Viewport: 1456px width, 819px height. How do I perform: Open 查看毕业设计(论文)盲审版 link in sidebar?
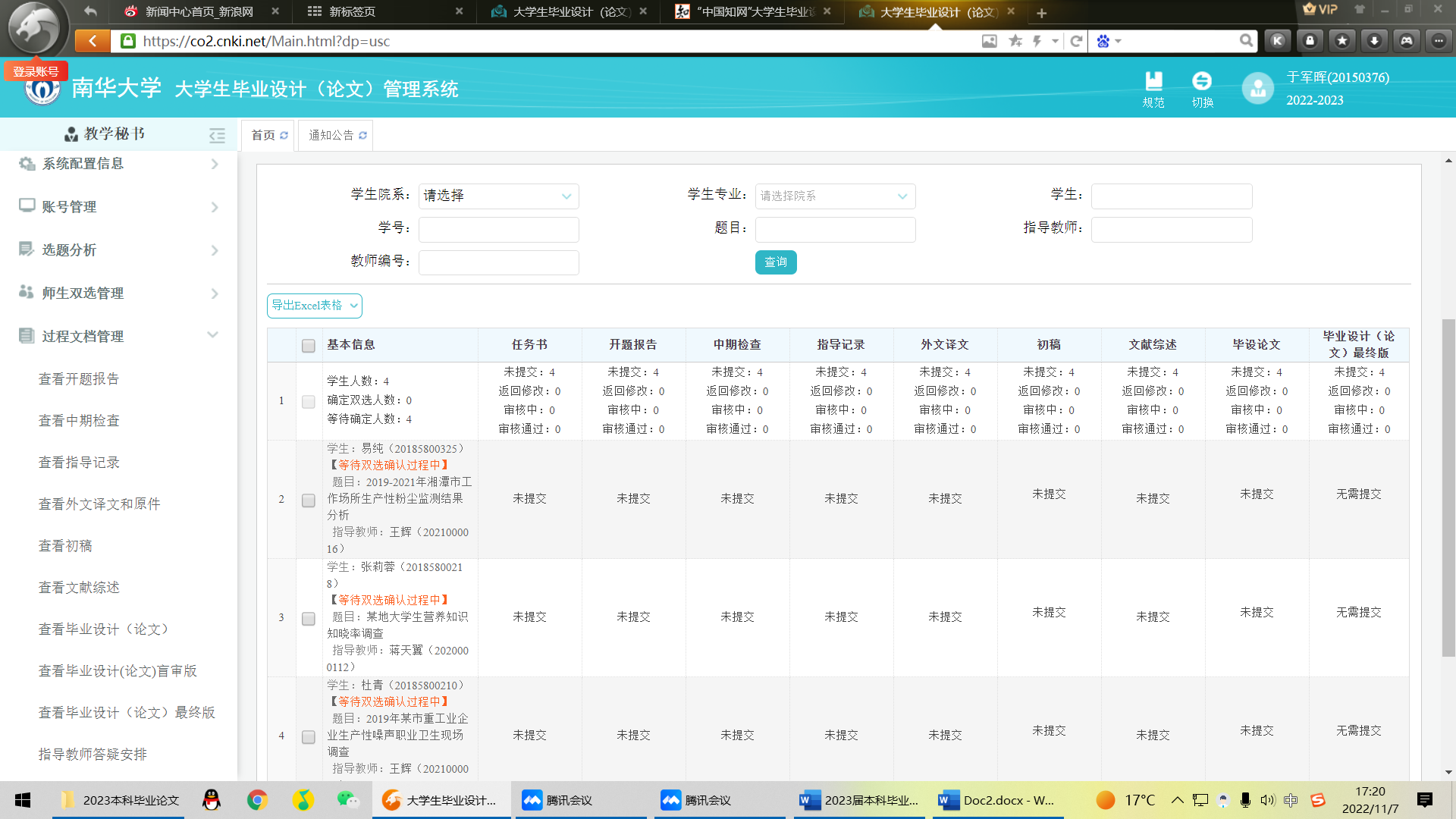click(118, 671)
